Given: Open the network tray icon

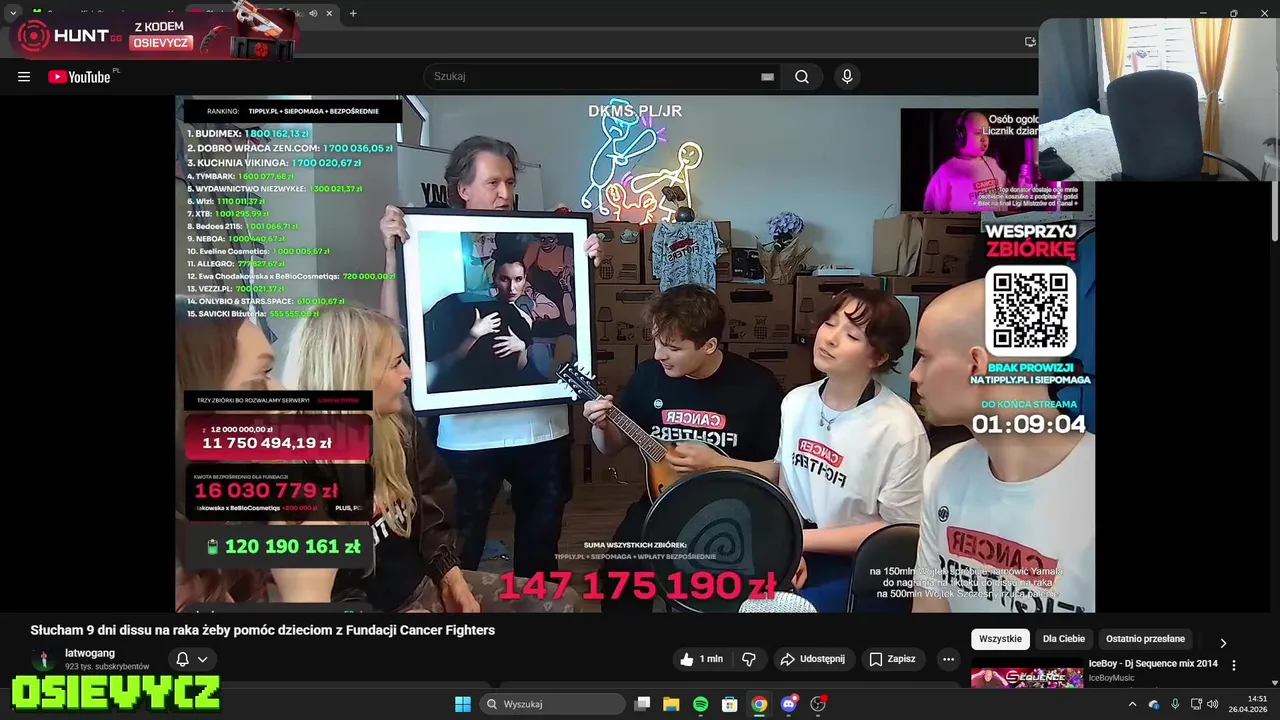Looking at the screenshot, I should point(1196,704).
